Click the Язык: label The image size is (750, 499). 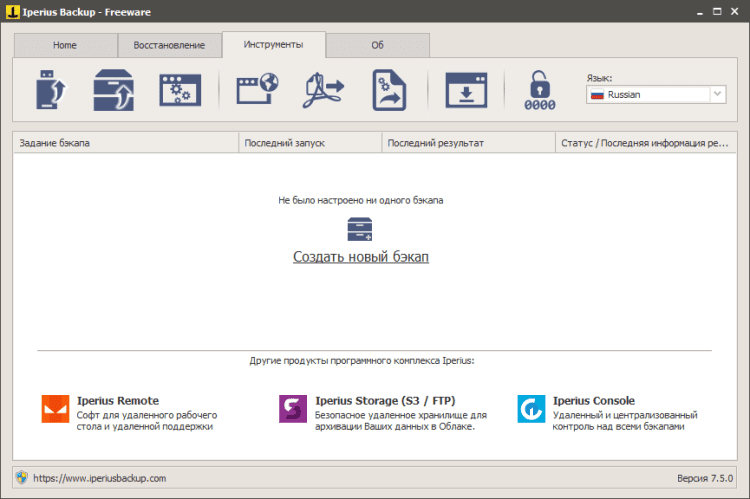click(x=599, y=78)
